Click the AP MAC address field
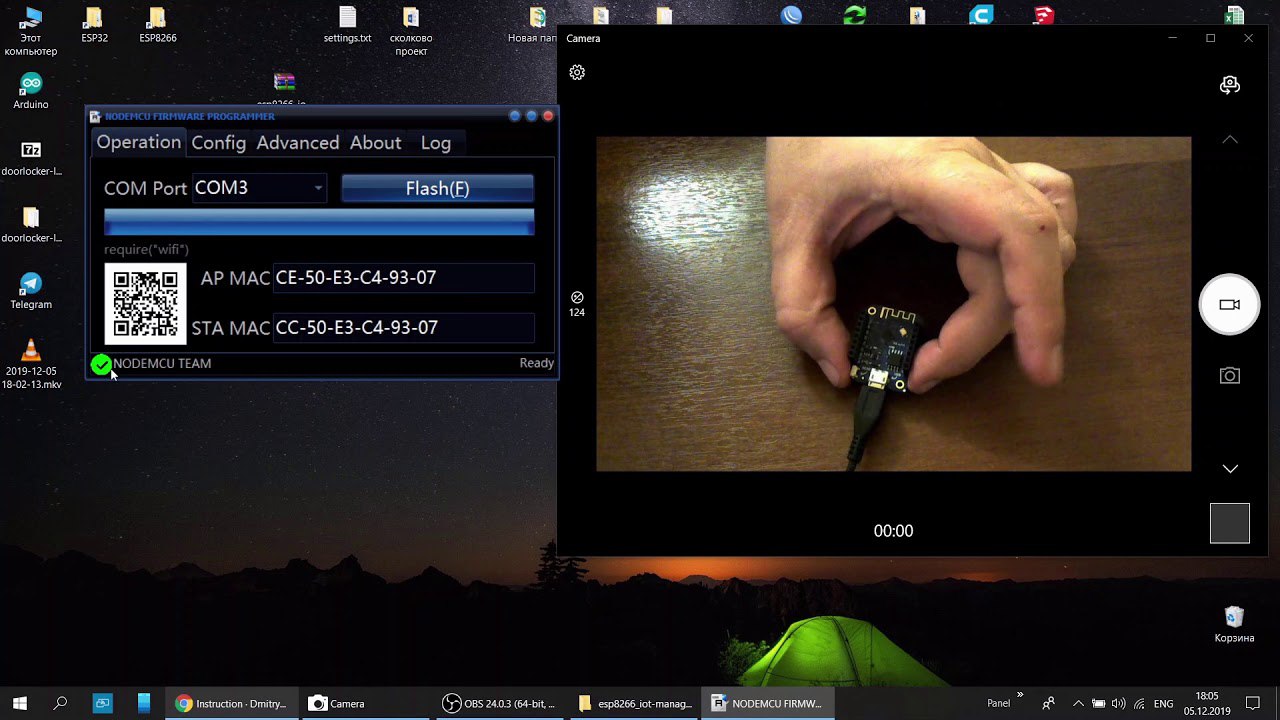The image size is (1280, 720). [404, 278]
